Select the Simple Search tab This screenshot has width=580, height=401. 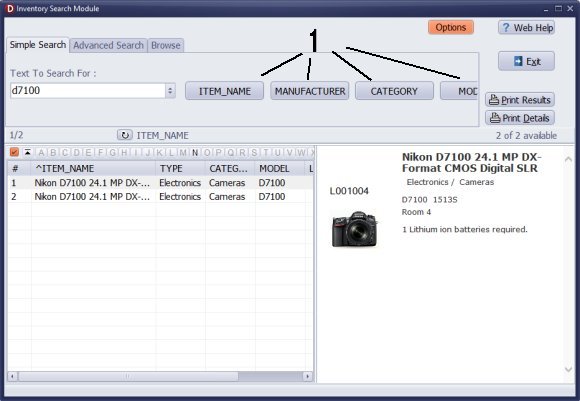point(38,45)
